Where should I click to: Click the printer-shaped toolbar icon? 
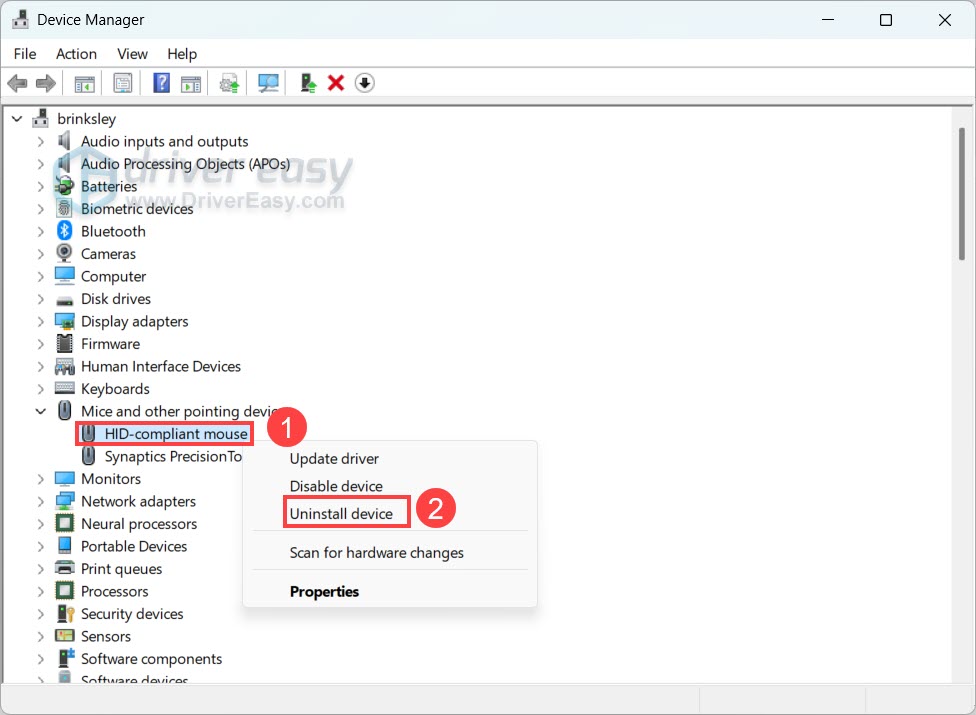point(229,83)
